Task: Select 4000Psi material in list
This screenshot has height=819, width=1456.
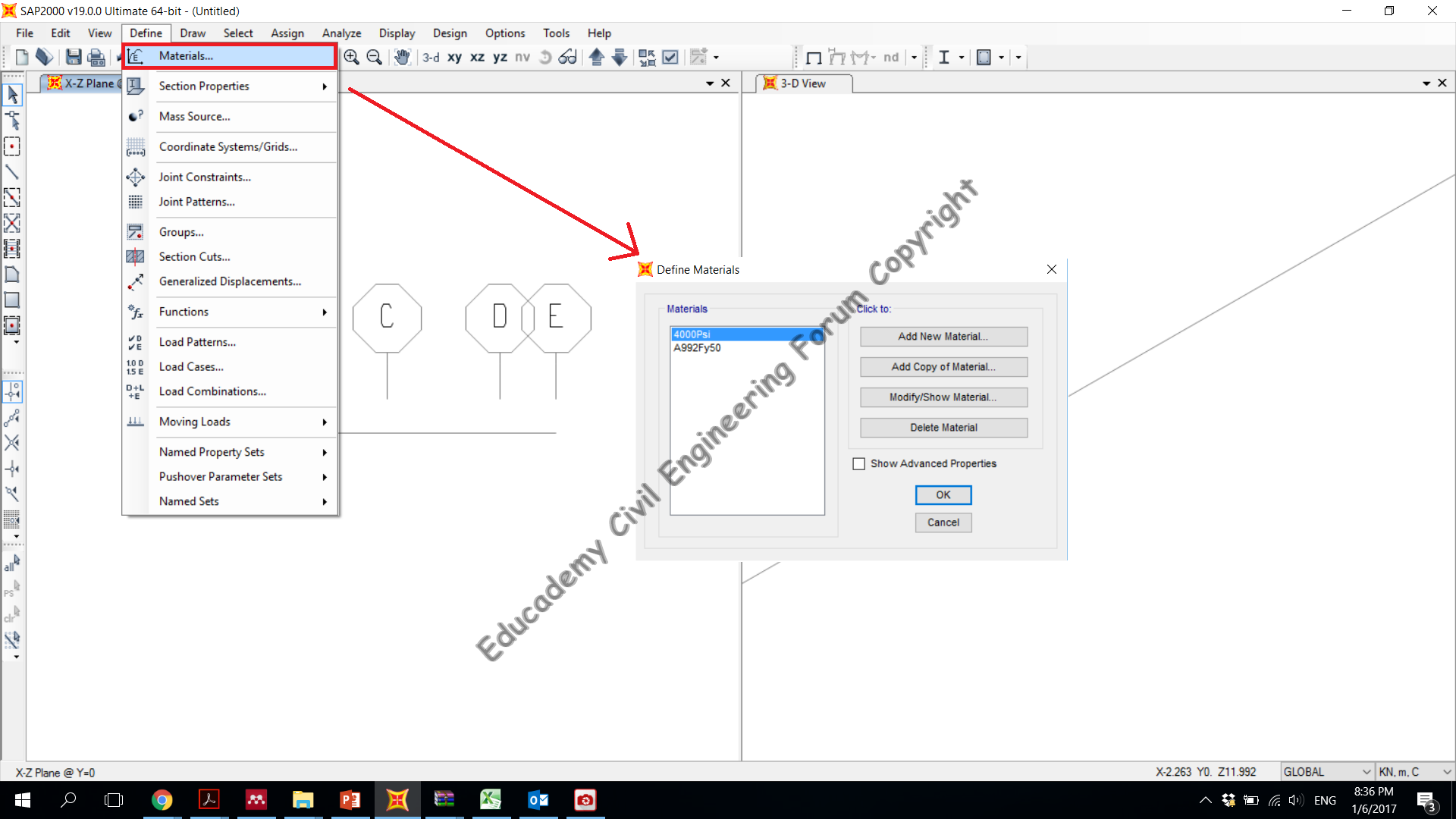Action: (x=746, y=334)
